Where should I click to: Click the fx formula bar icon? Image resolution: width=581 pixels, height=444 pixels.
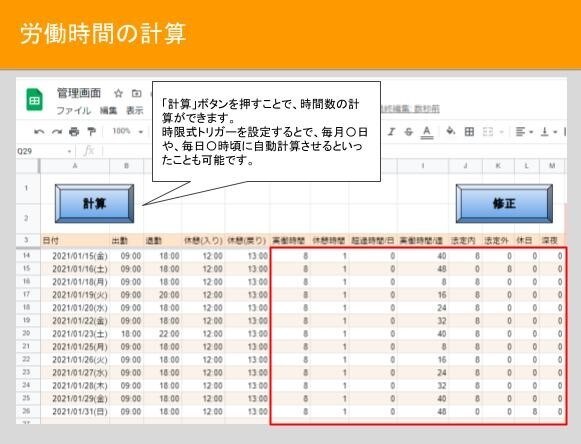89,151
